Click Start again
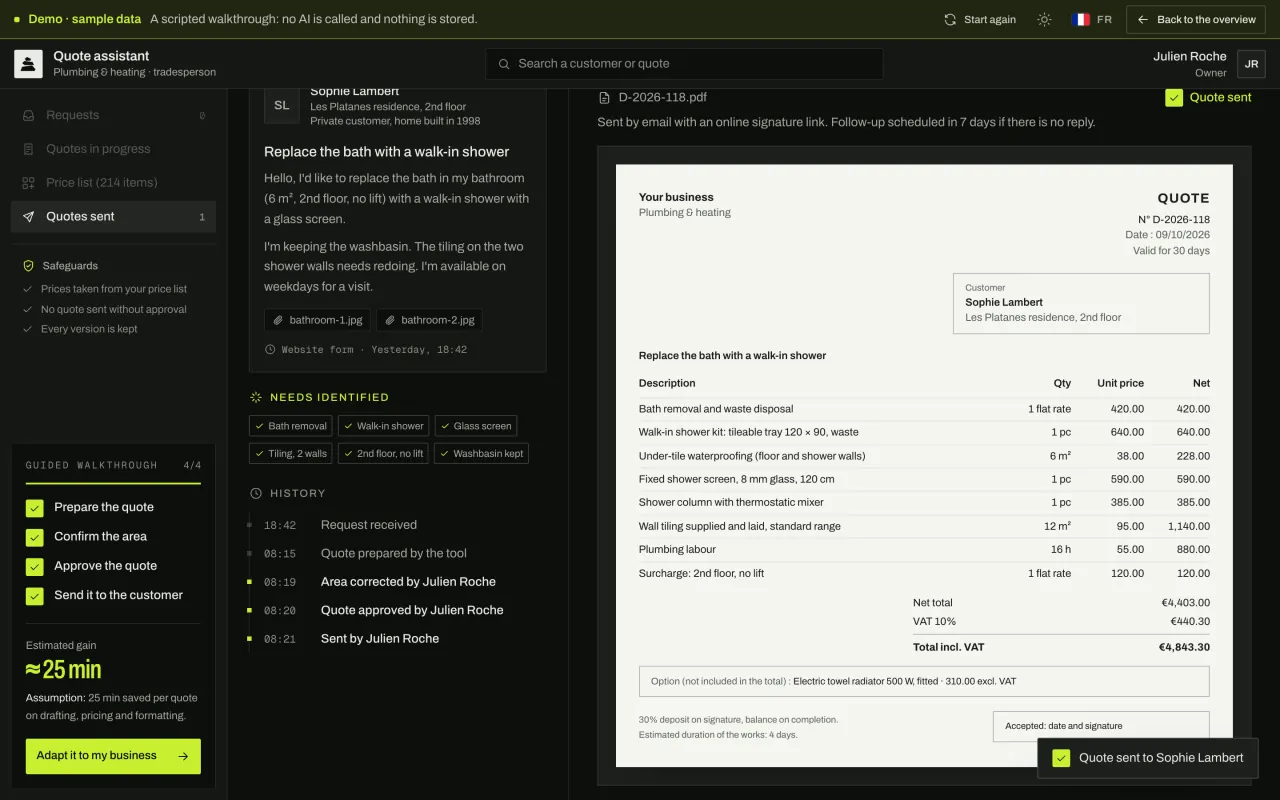1280x800 pixels. click(x=980, y=19)
